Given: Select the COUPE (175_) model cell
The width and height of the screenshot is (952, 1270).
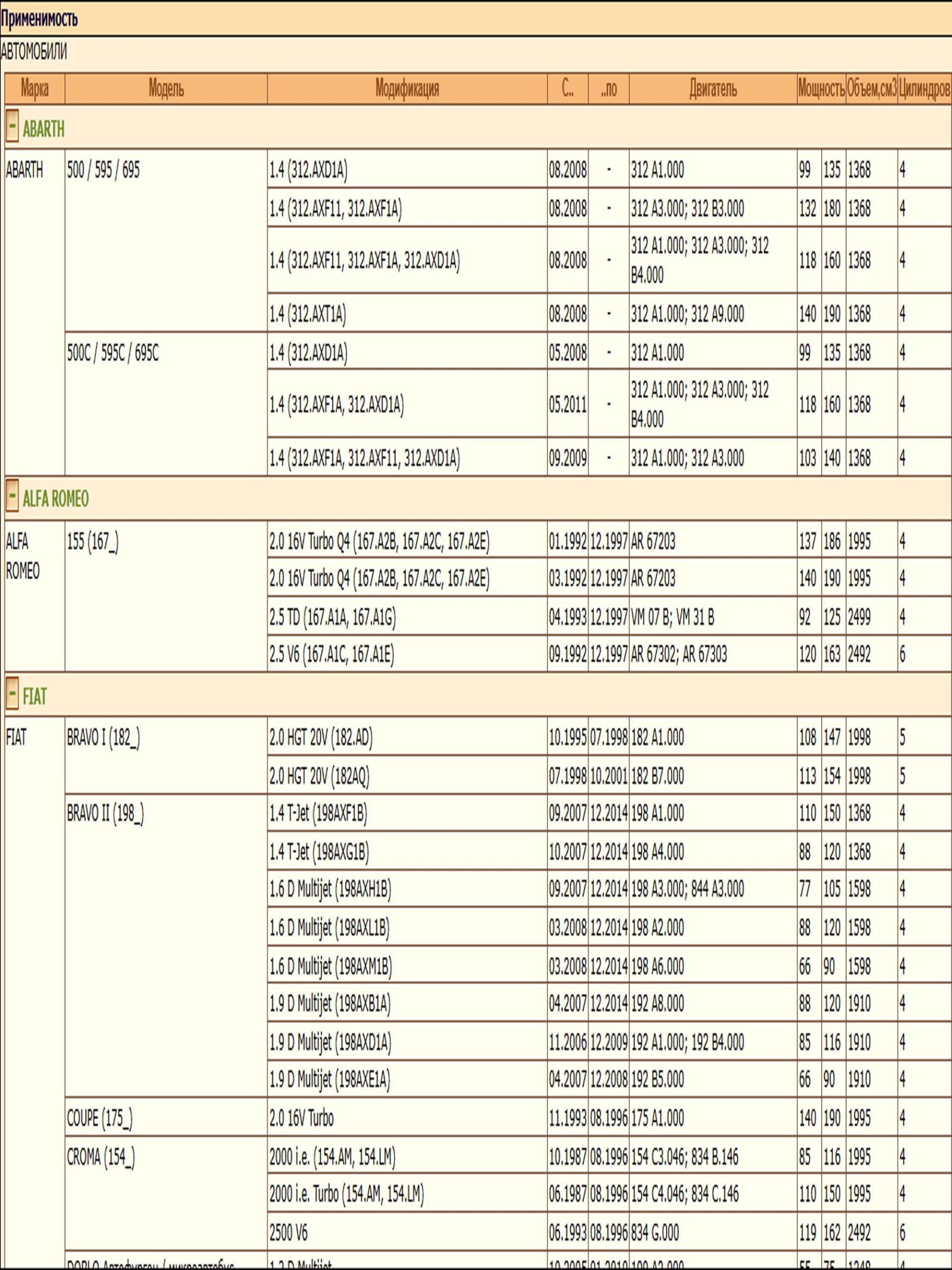Looking at the screenshot, I should click(100, 1118).
